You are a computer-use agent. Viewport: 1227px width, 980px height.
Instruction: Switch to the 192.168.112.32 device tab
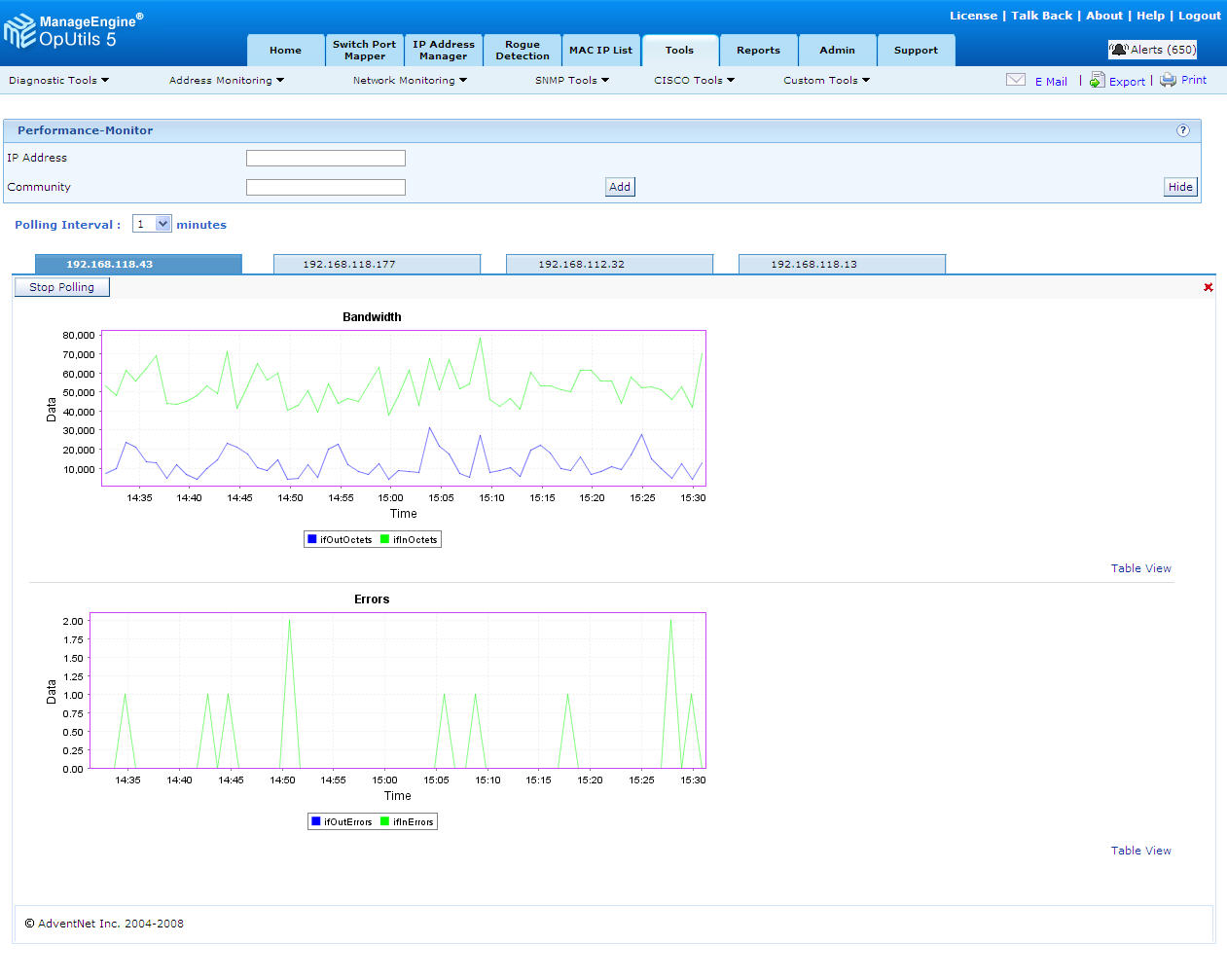[x=609, y=263]
